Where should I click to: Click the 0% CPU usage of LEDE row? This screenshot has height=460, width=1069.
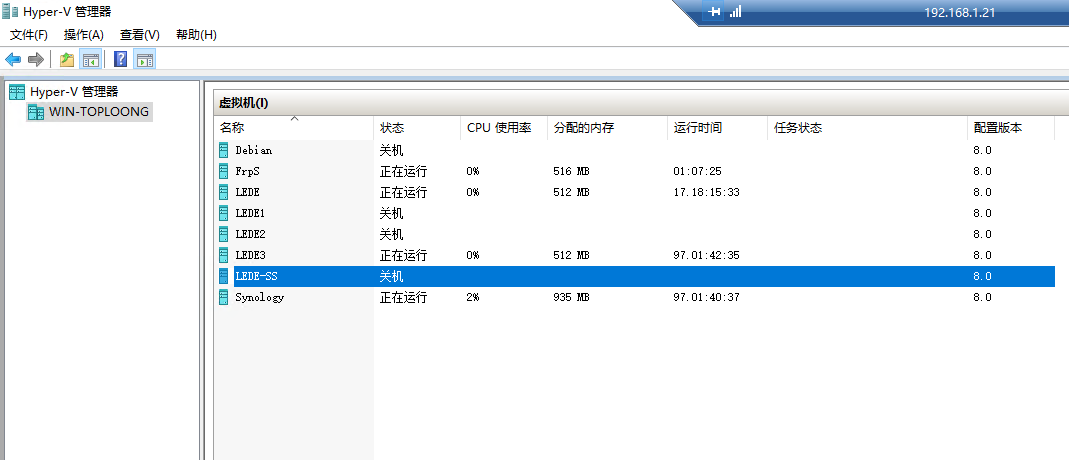[x=473, y=192]
